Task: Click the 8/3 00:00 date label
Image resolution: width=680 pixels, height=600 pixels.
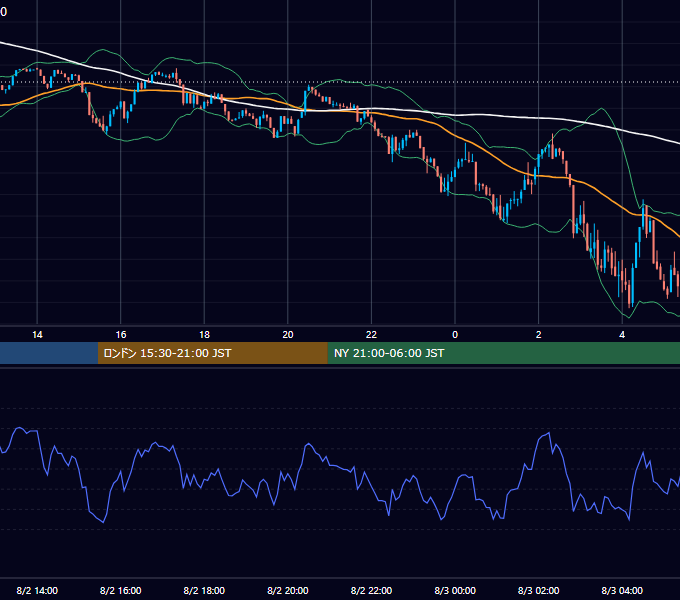Action: pyautogui.click(x=455, y=590)
